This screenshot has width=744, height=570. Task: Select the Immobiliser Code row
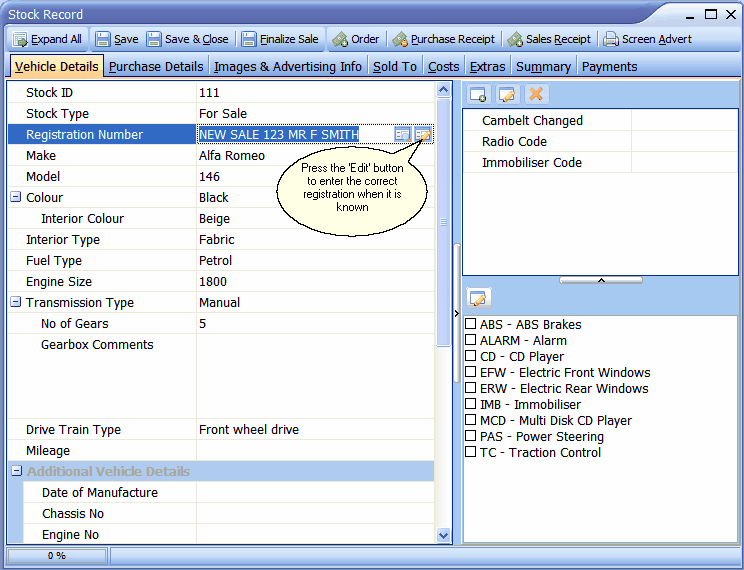[600, 162]
